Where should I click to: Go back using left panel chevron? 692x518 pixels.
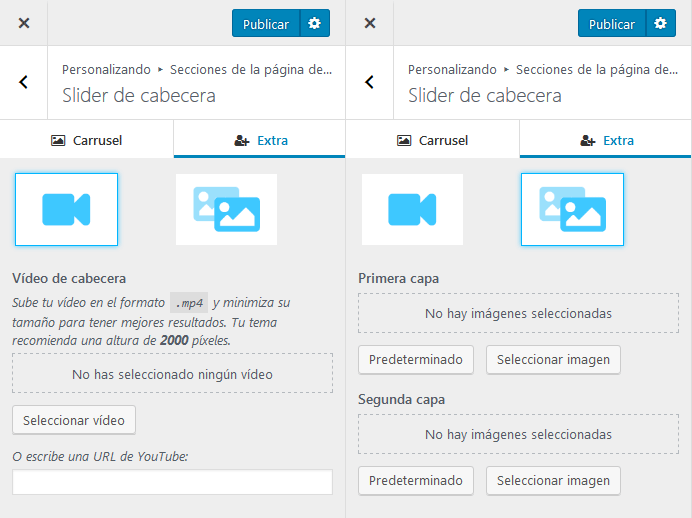coord(24,82)
